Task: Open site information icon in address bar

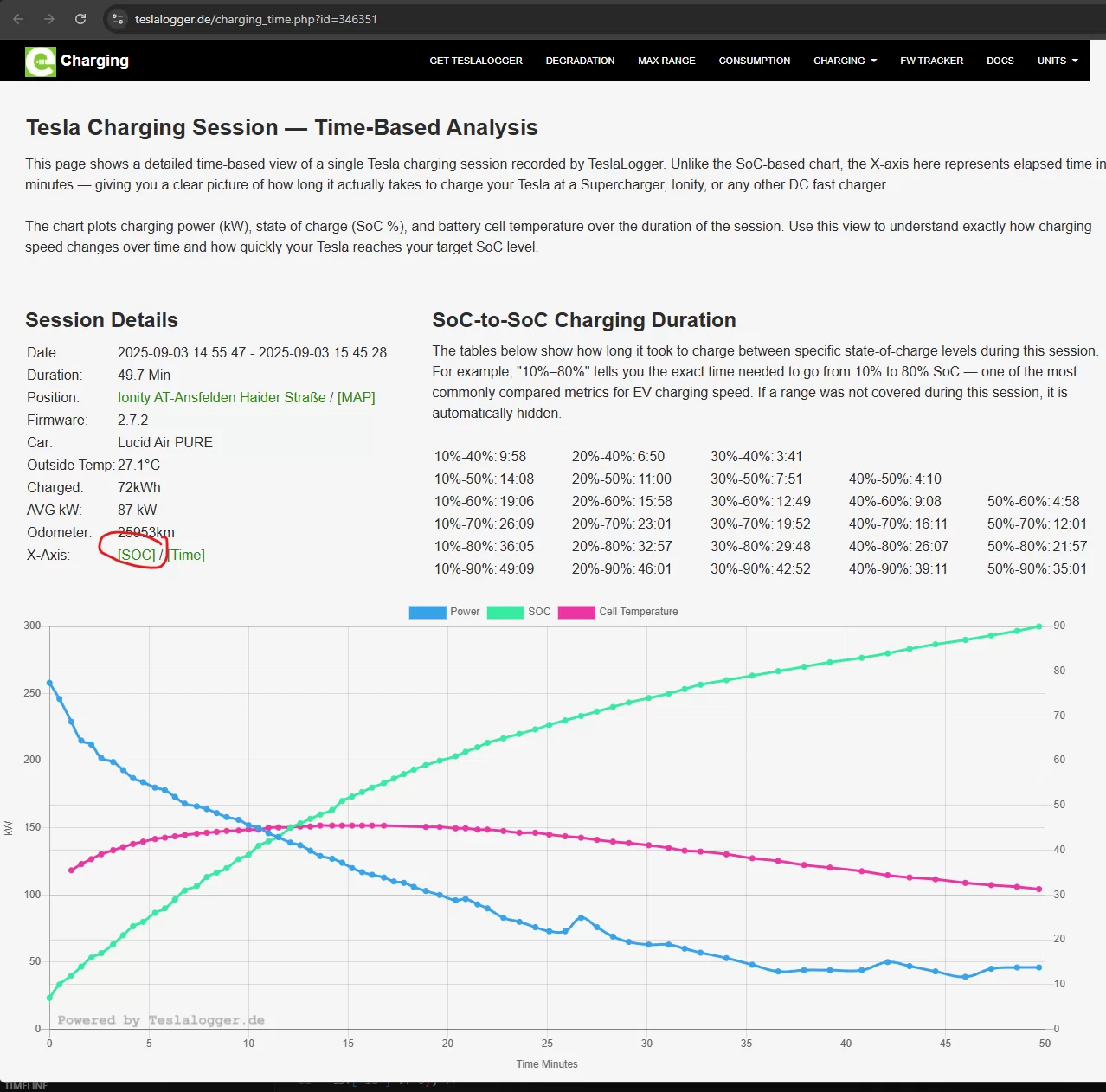Action: (x=119, y=19)
